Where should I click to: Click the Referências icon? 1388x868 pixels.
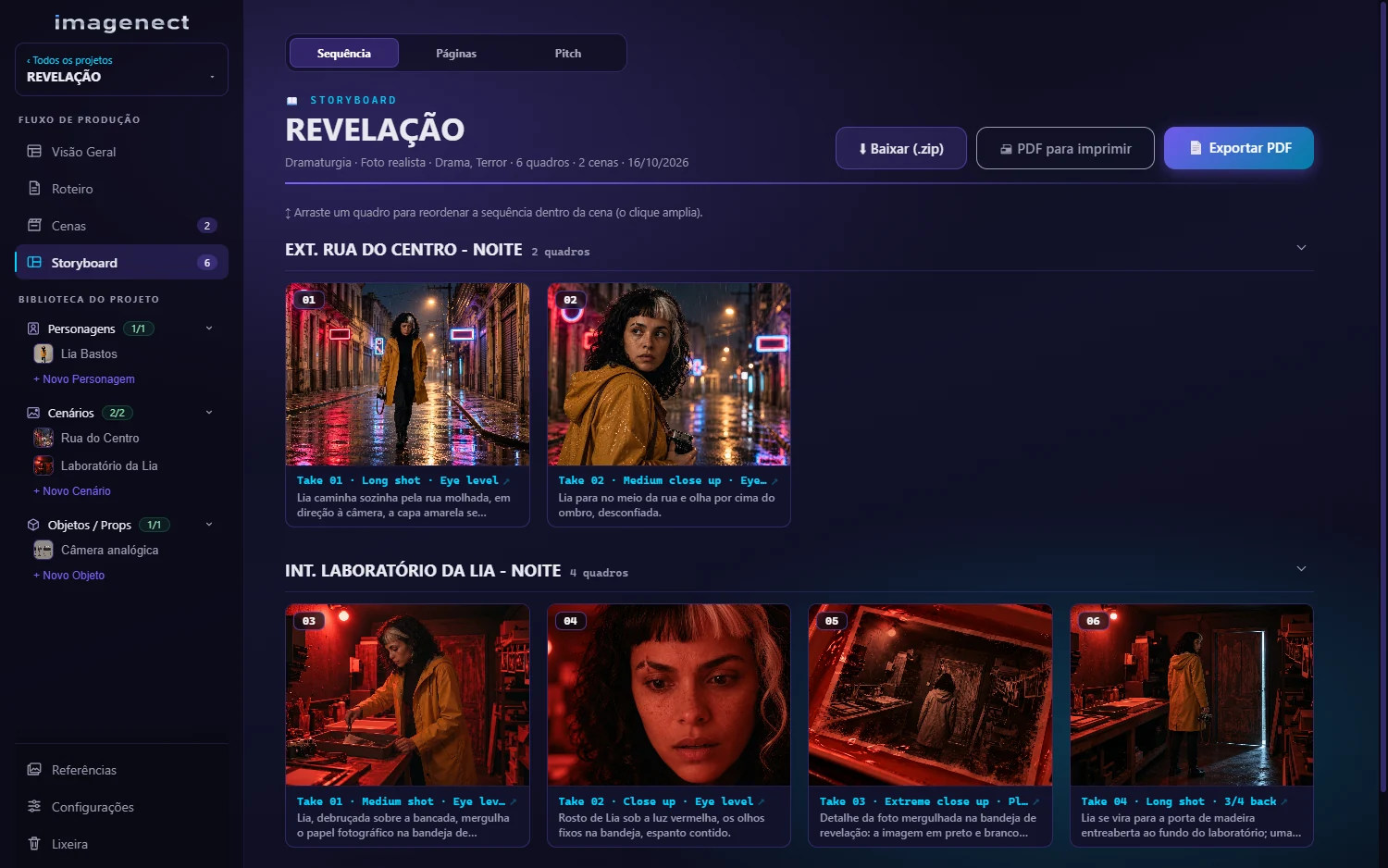34,770
